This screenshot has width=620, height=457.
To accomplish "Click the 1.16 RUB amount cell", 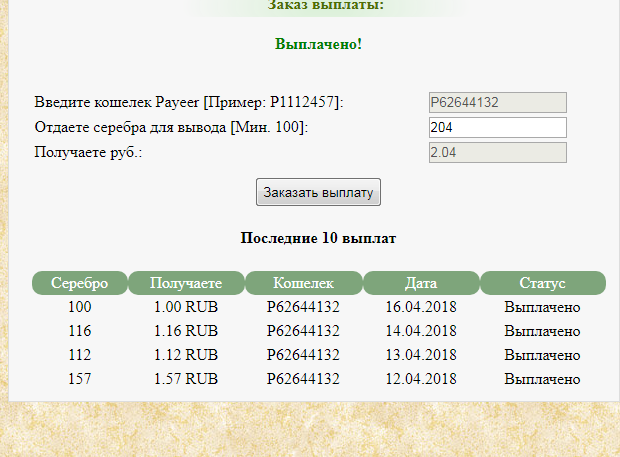I will (186, 330).
